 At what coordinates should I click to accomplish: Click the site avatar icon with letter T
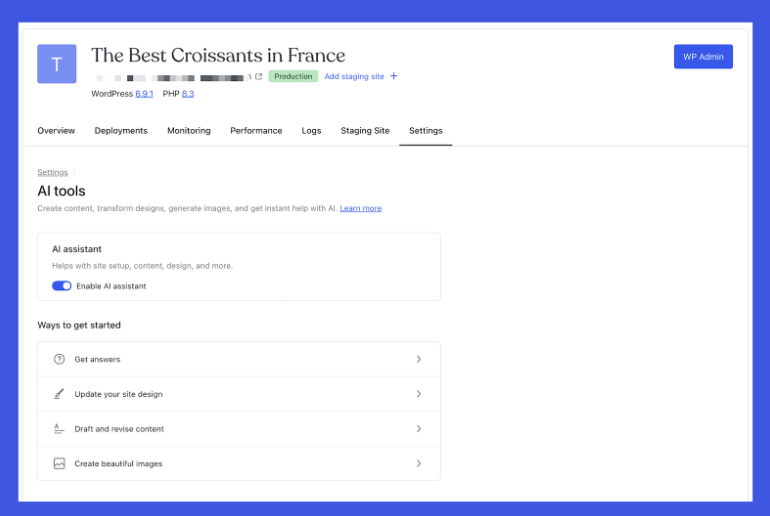point(57,64)
